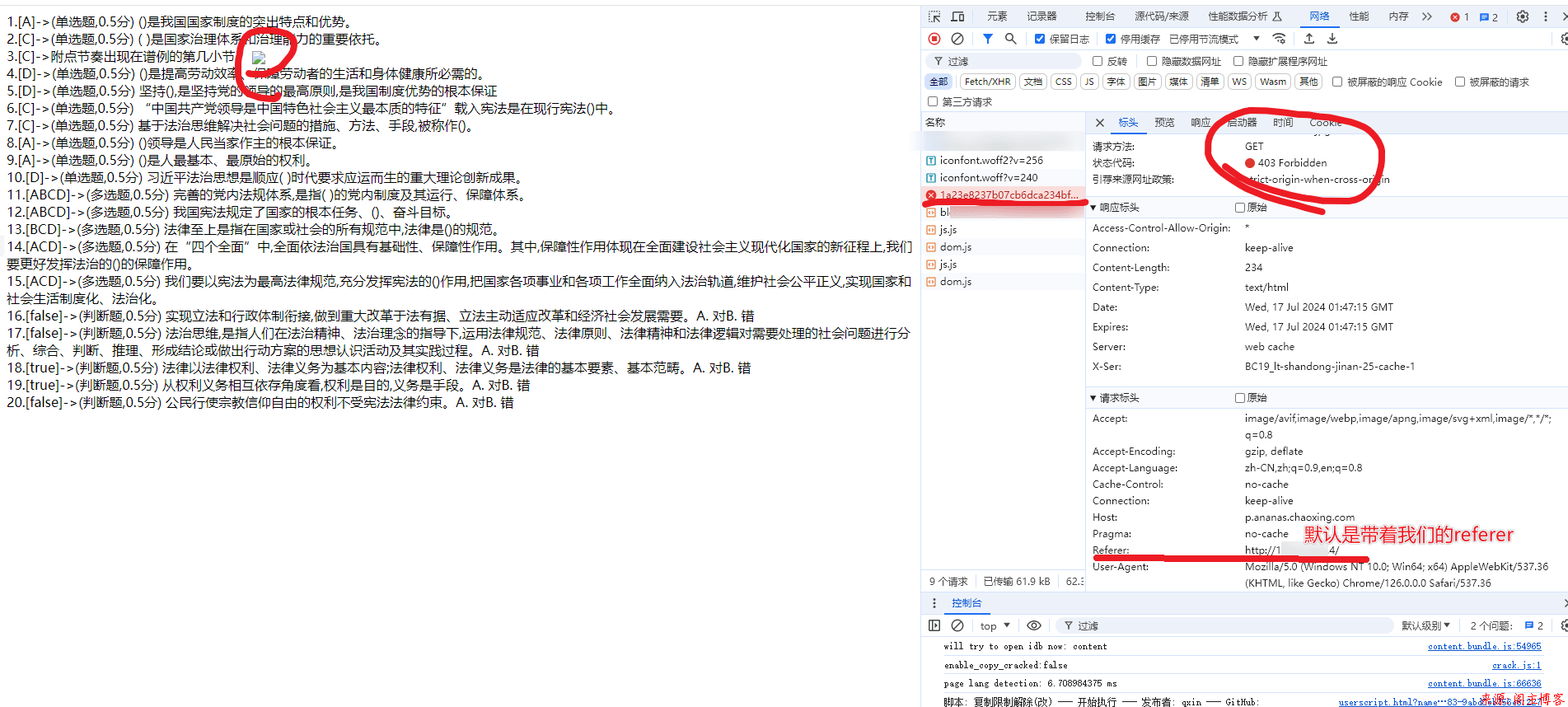Viewport: 1568px width, 707px height.
Task: Switch to the Elements (元素) tab
Action: coord(997,16)
